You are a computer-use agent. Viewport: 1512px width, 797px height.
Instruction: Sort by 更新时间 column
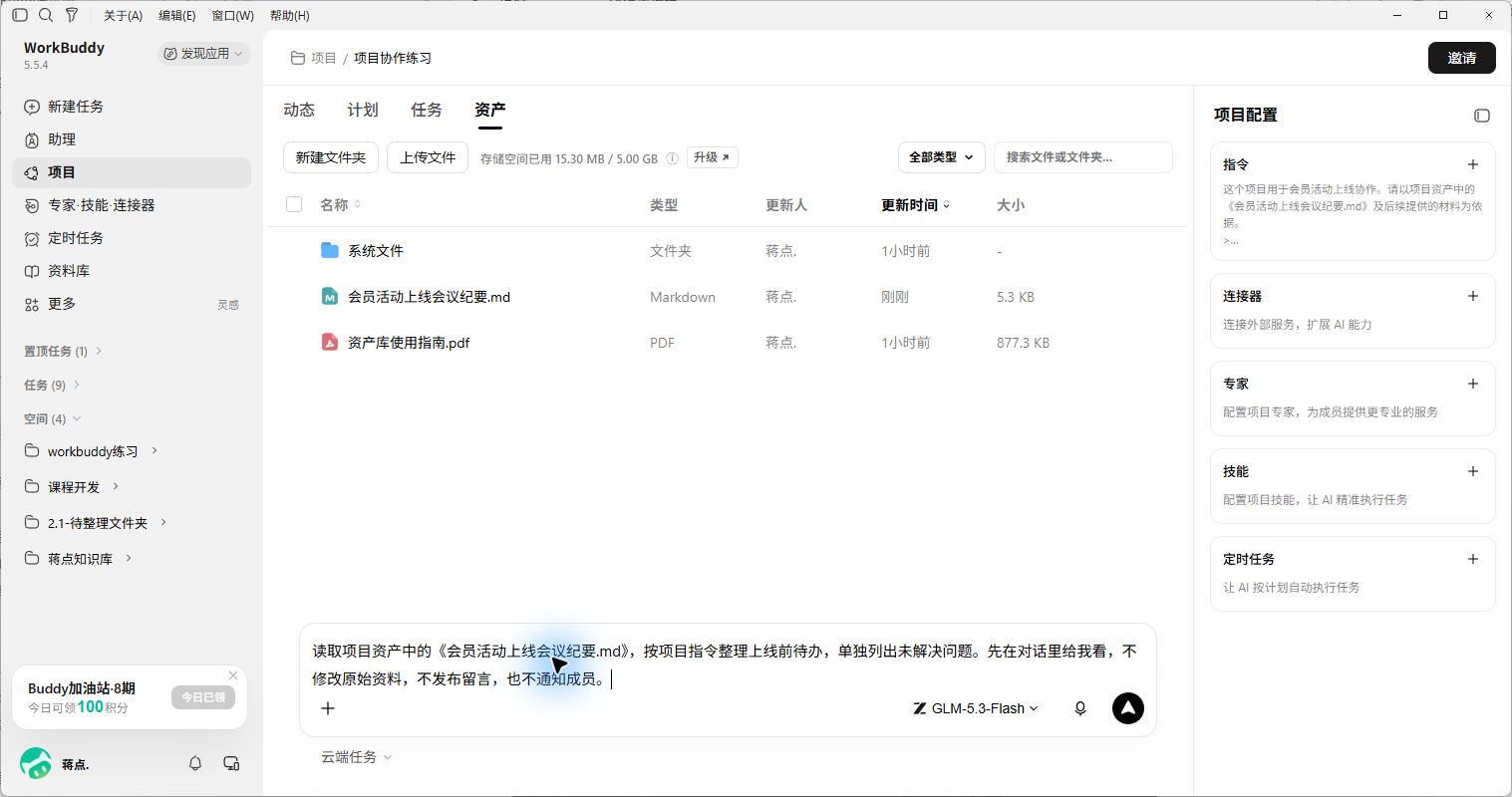[x=915, y=205]
